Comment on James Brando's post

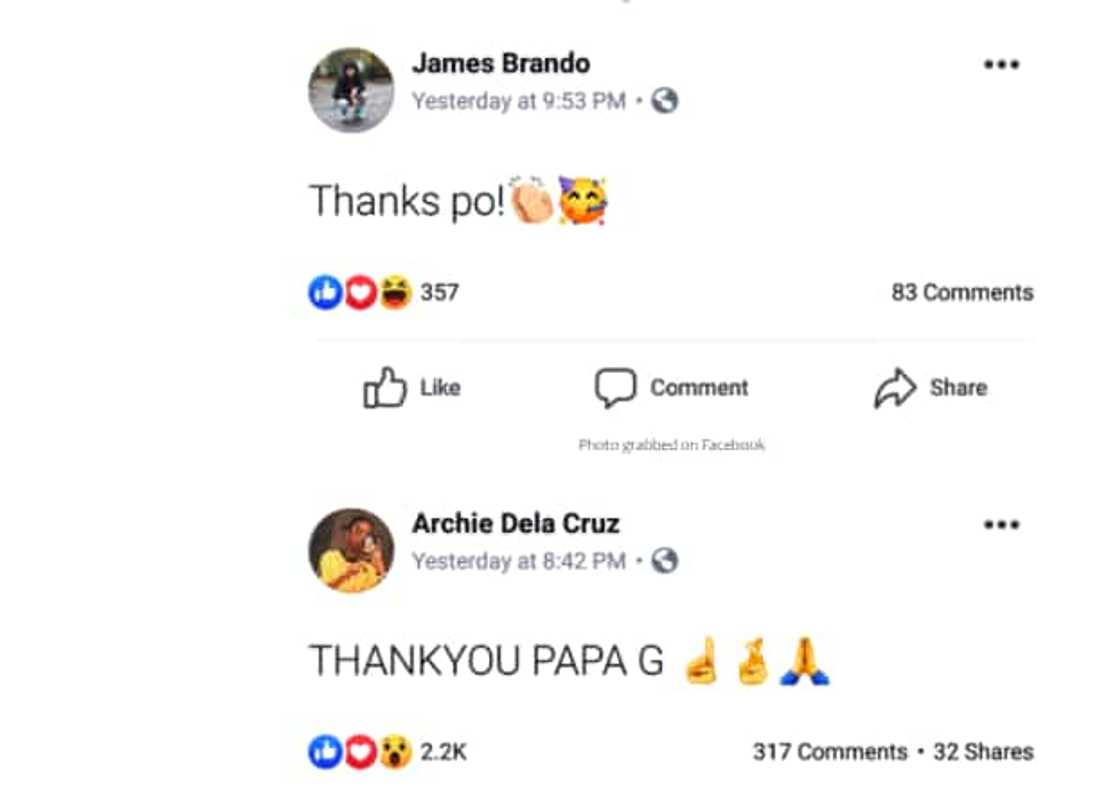coord(671,387)
